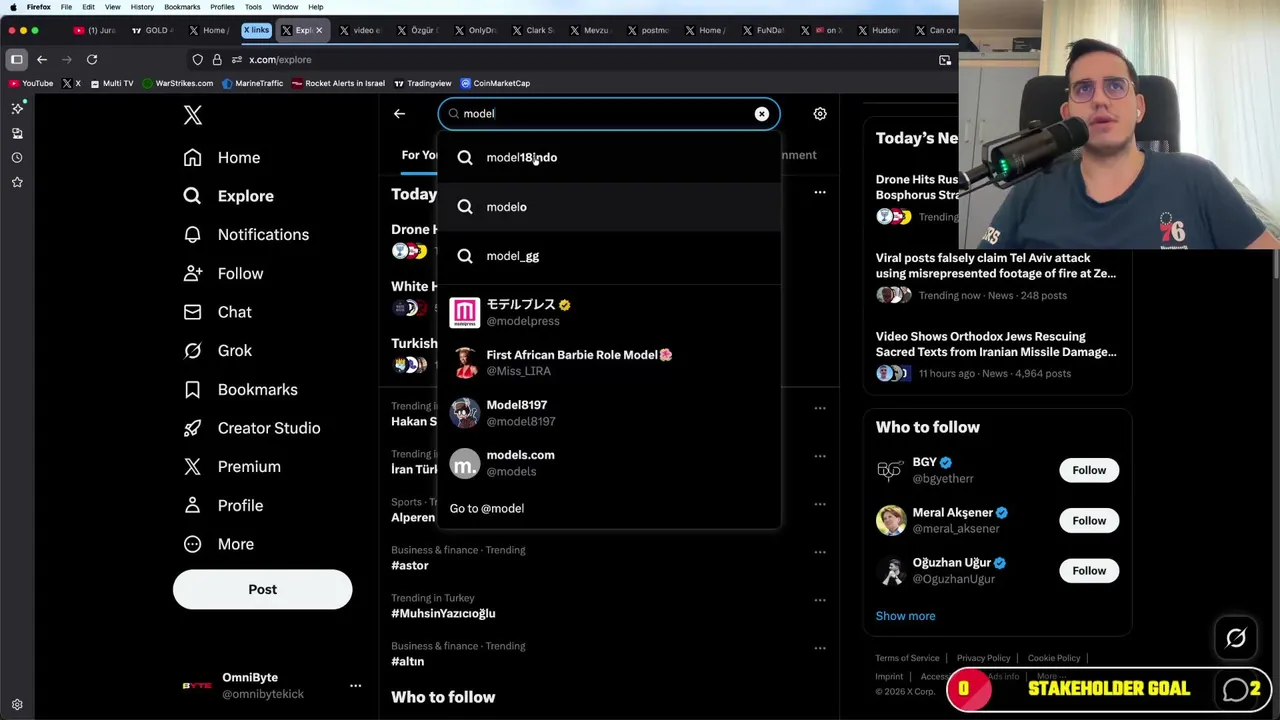Open the #altın trending topic
The height and width of the screenshot is (720, 1280).
point(408,661)
